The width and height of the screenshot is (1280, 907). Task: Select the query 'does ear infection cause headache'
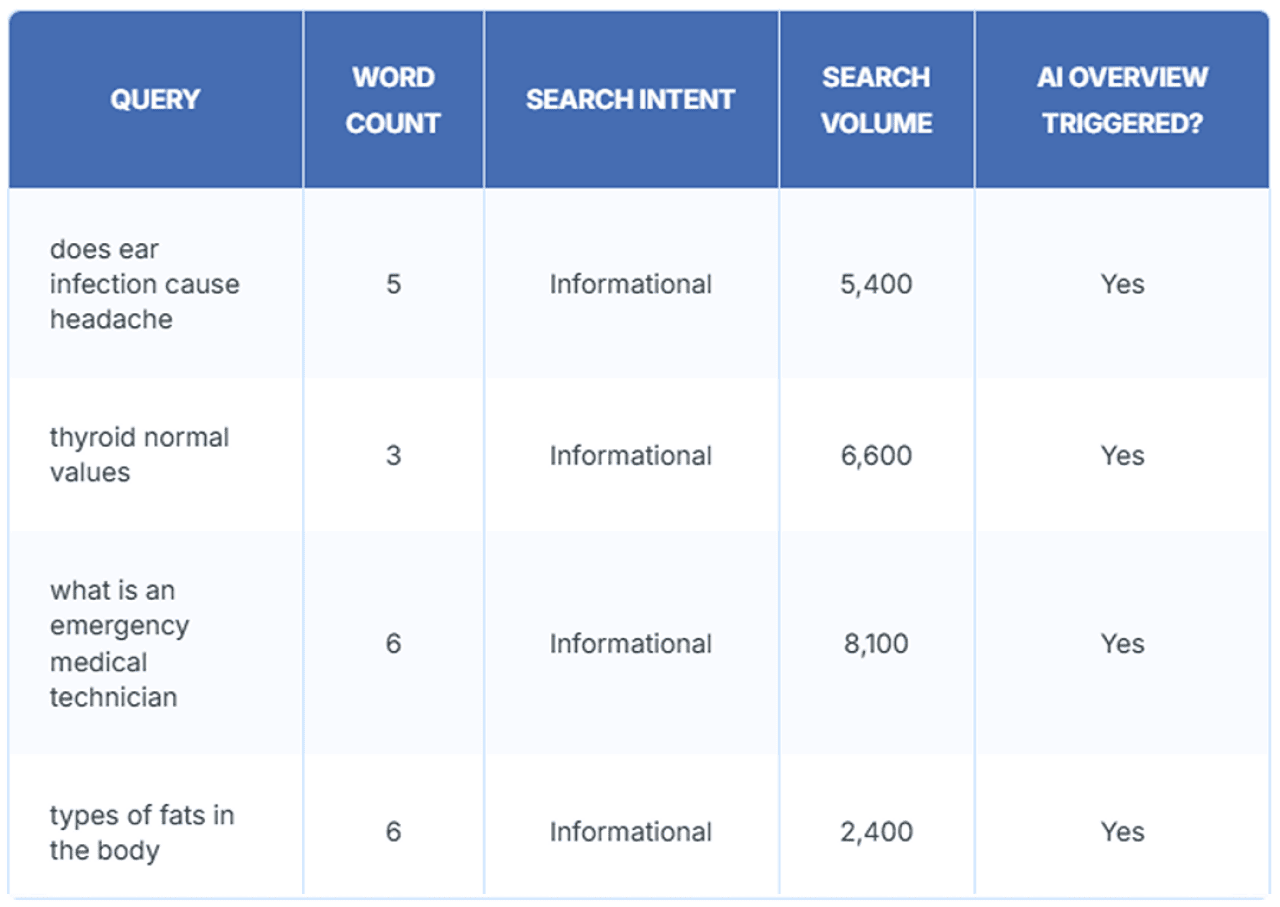145,284
